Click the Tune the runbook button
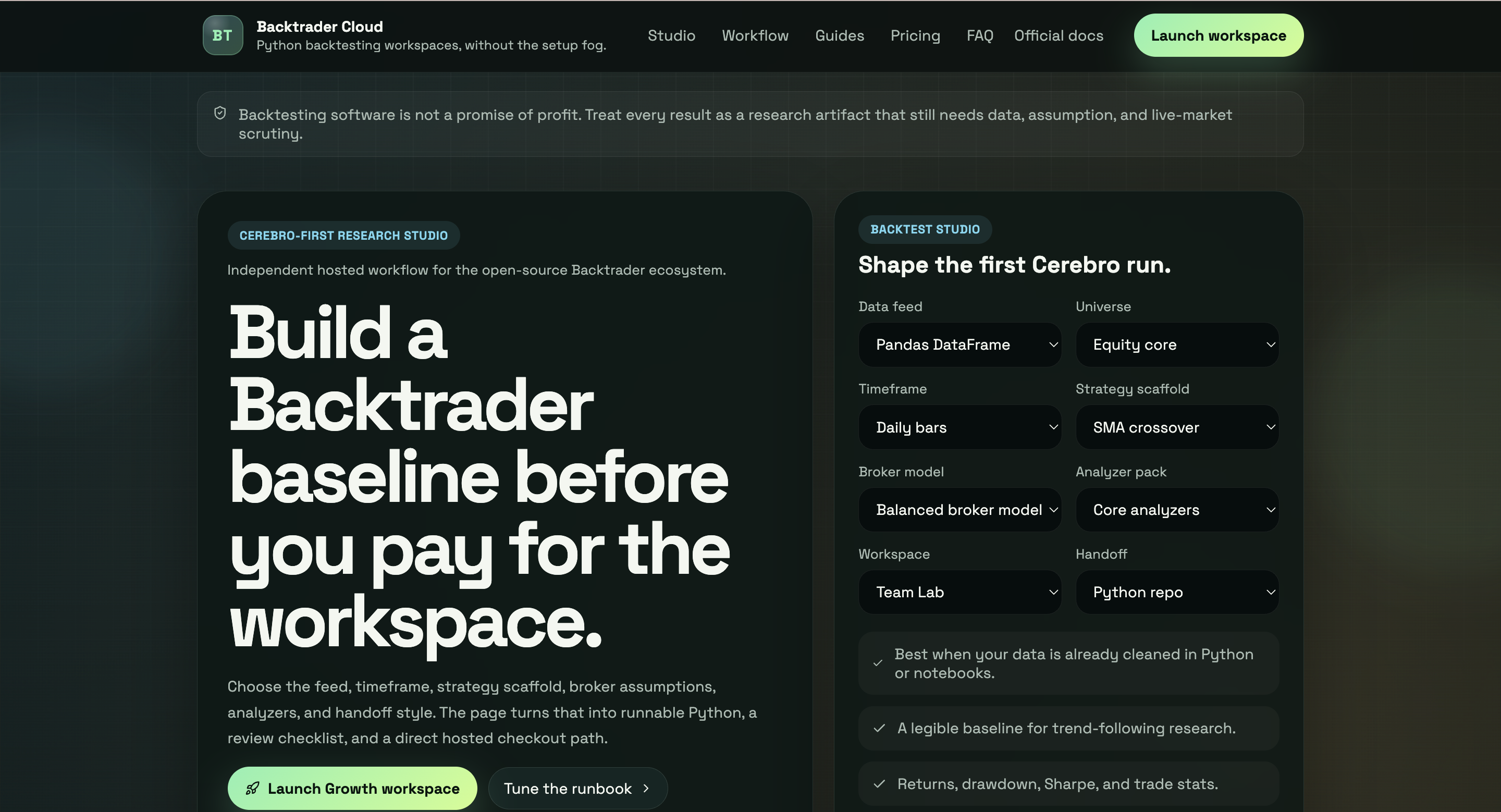 577,788
